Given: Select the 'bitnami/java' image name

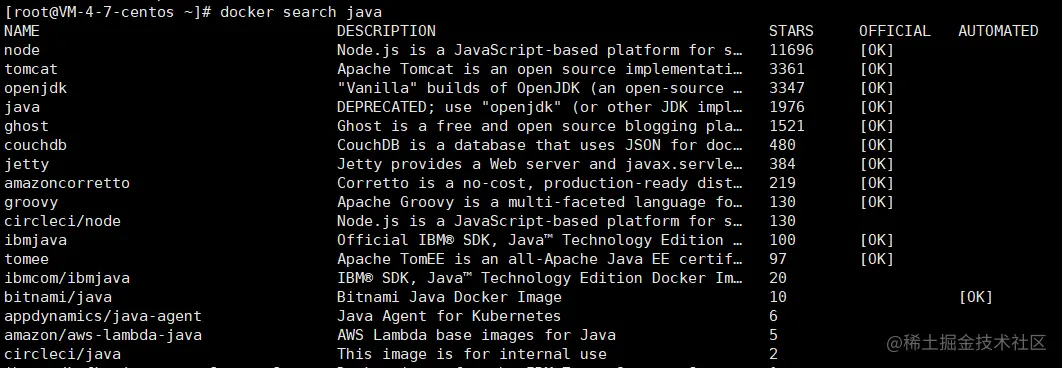Looking at the screenshot, I should [58, 296].
